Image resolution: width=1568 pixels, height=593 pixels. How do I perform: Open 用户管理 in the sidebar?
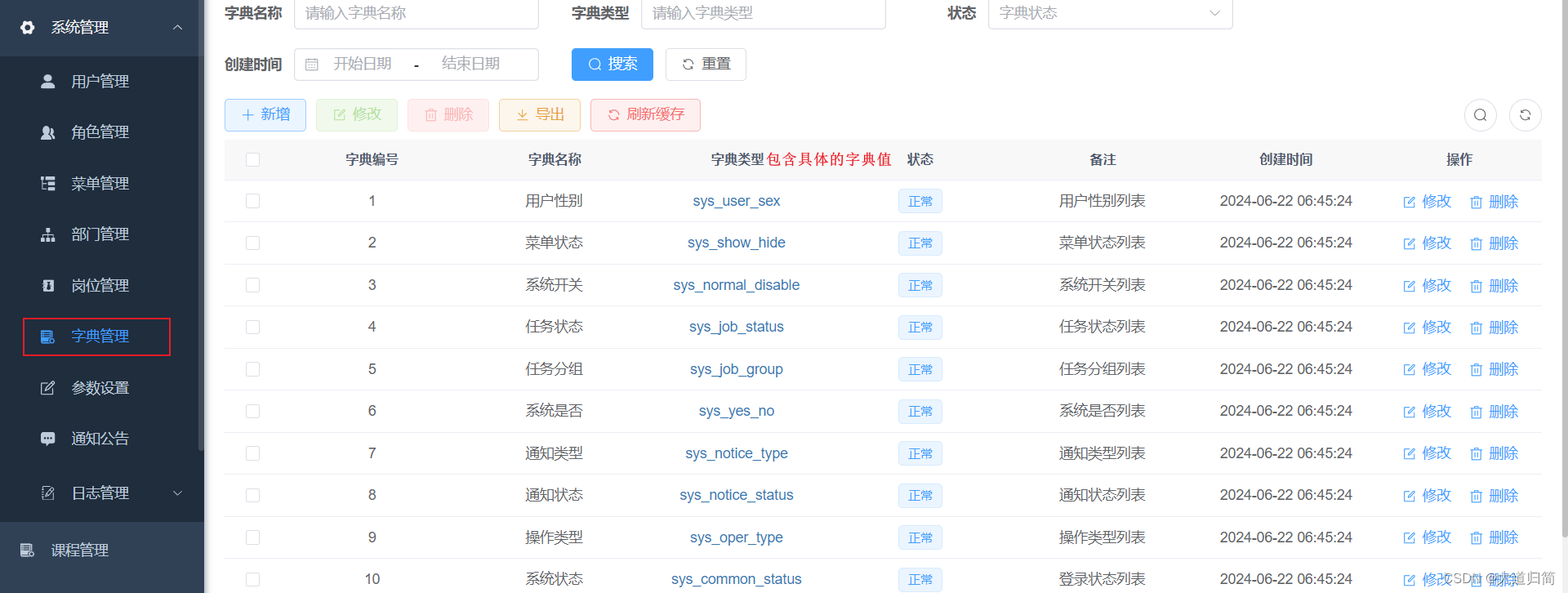(x=100, y=81)
